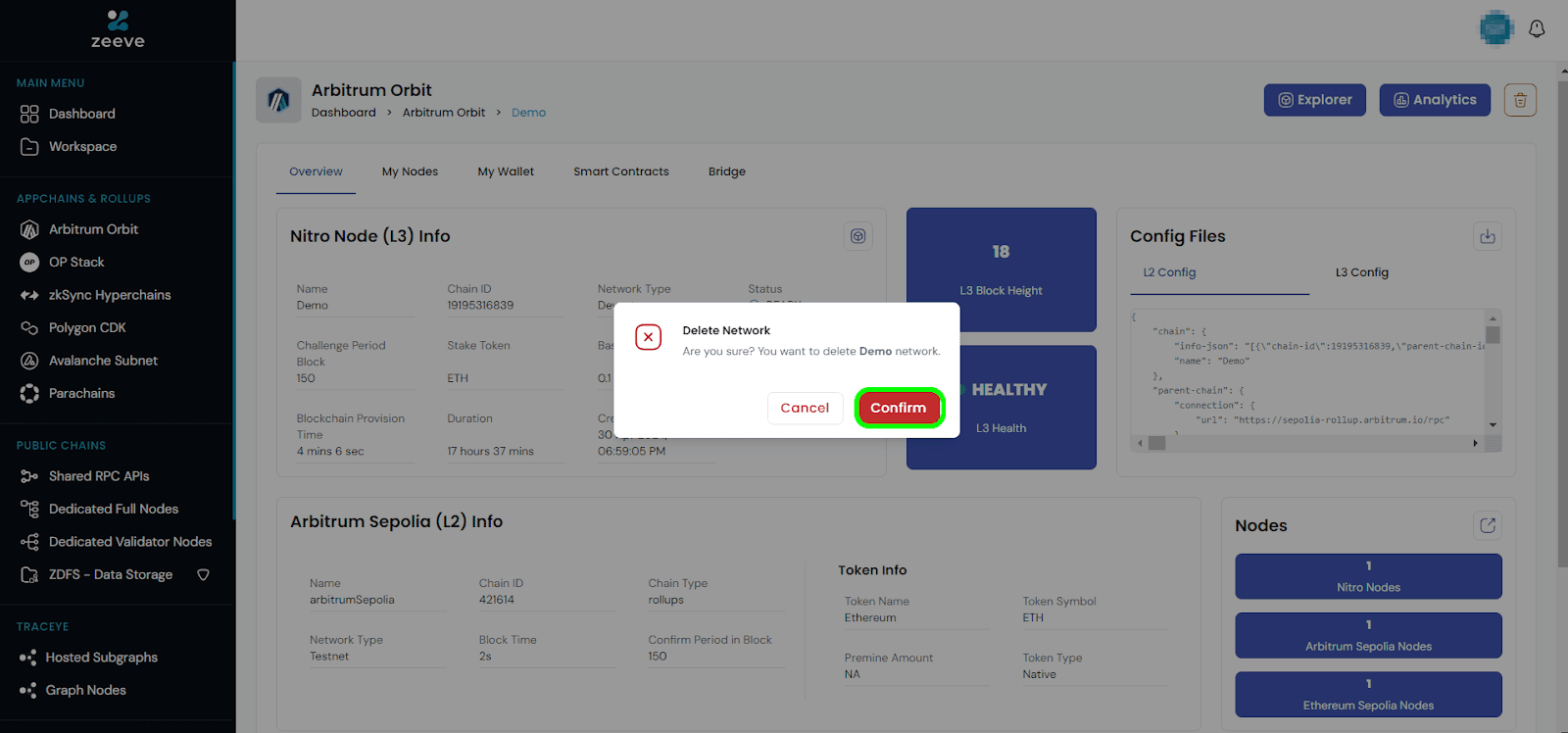Click Dashboard breadcrumb link

(x=344, y=113)
